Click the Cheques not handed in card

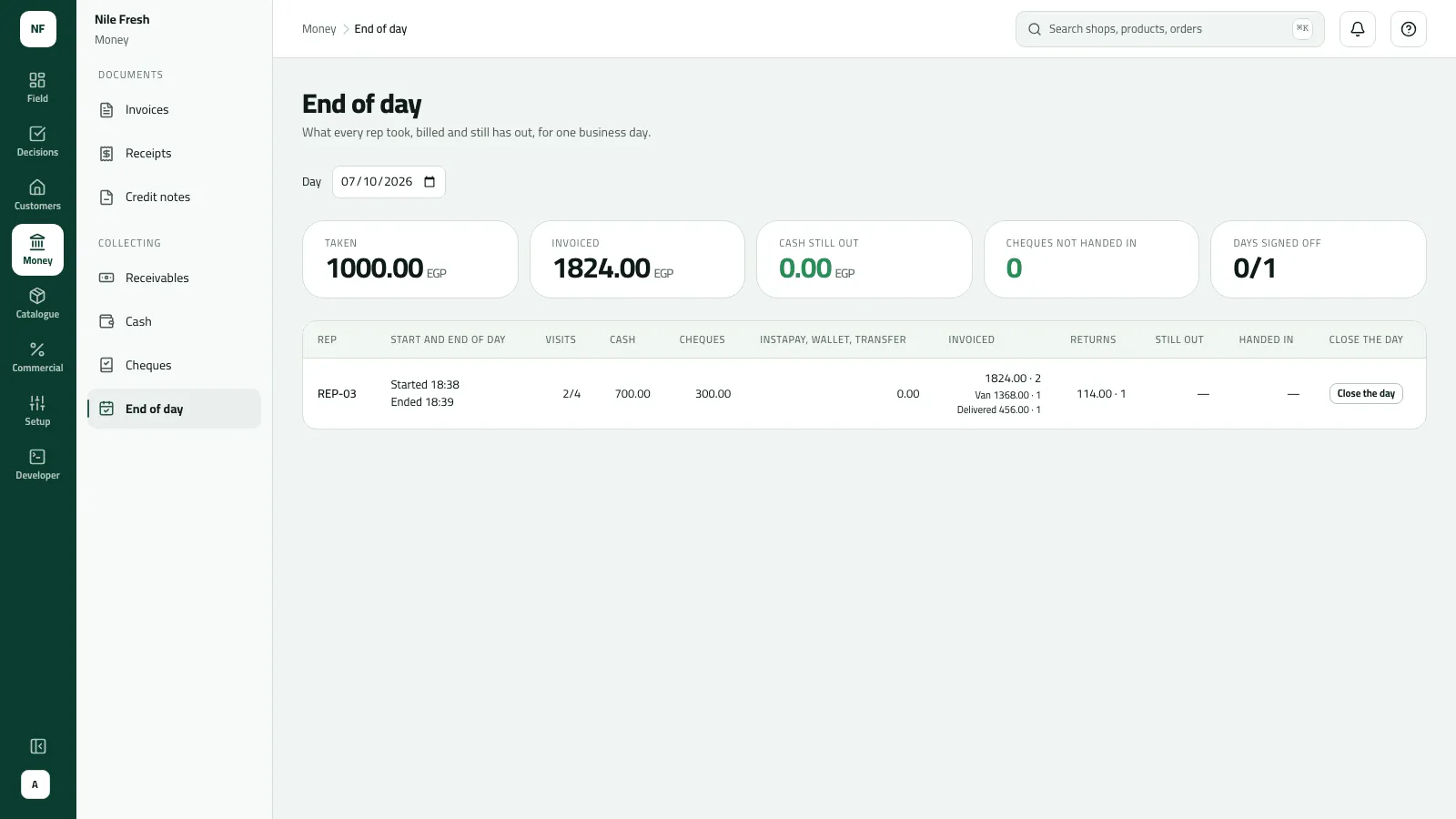click(x=1091, y=259)
